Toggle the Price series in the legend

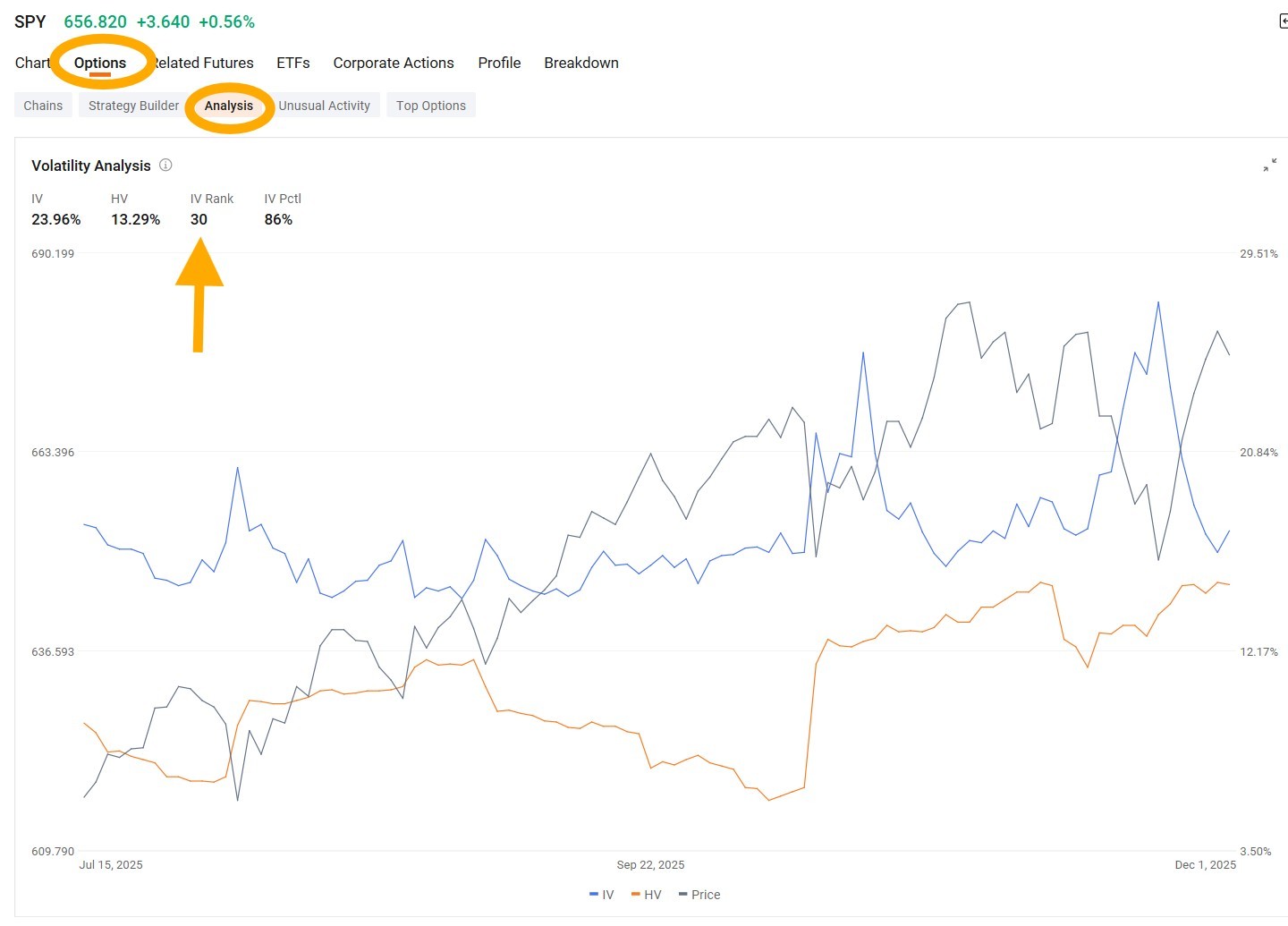699,895
